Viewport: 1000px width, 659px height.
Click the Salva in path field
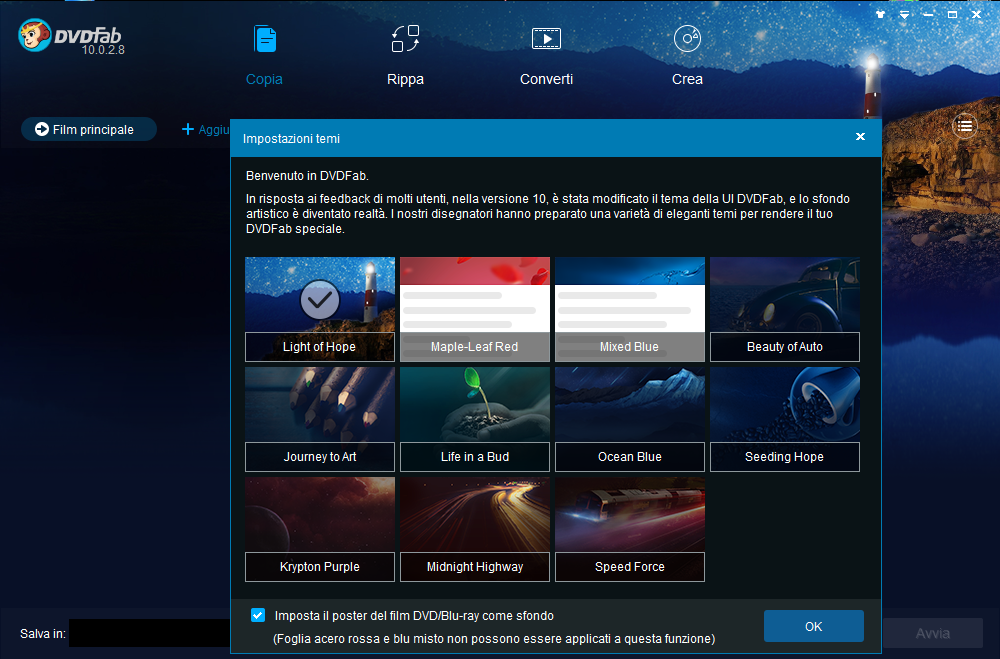coord(149,633)
